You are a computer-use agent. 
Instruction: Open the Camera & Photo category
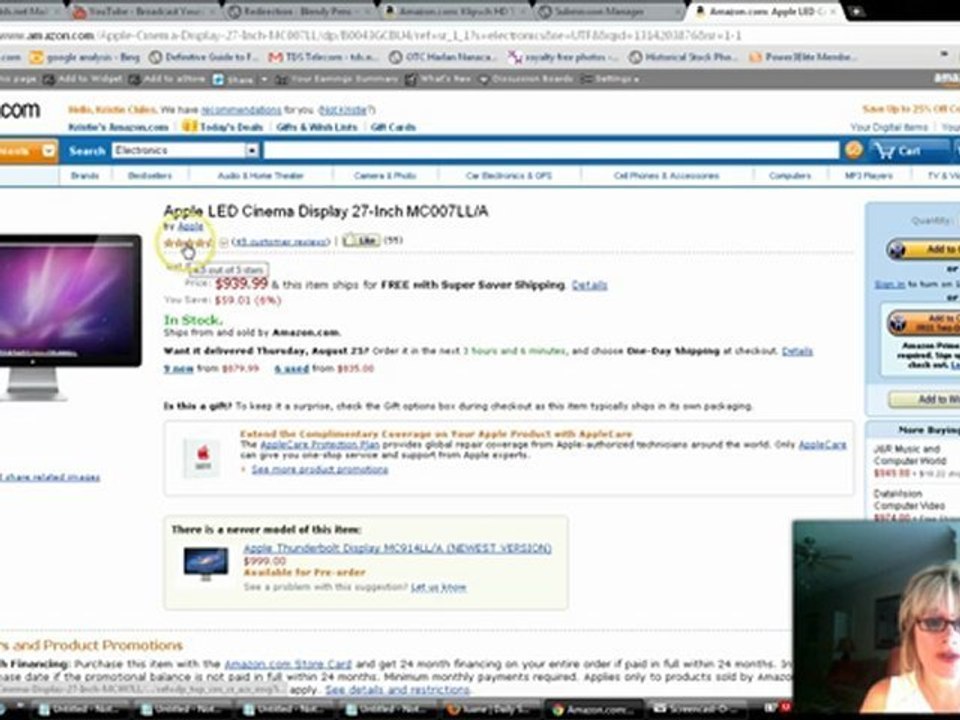click(385, 176)
